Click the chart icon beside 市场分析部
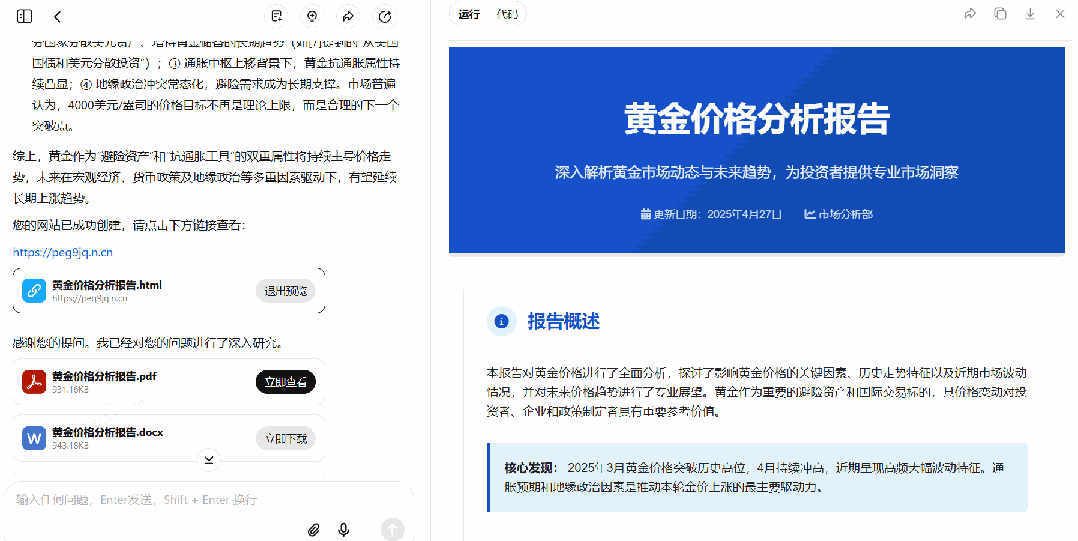This screenshot has width=1078, height=541. tap(810, 214)
